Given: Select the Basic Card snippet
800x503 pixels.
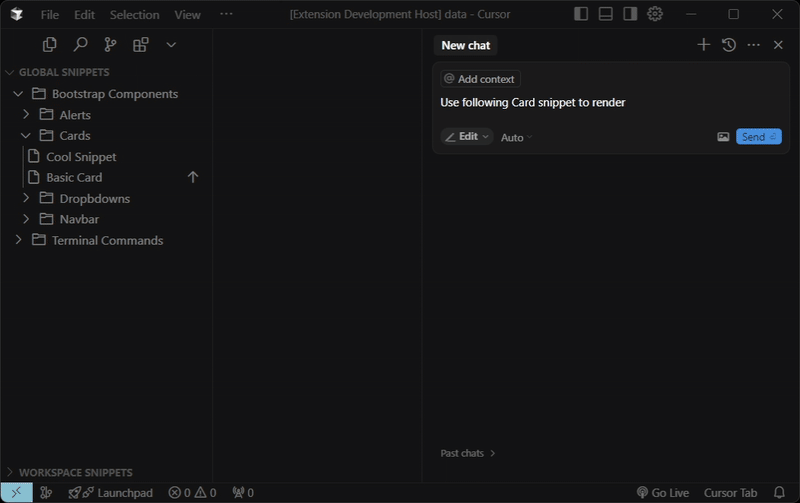Looking at the screenshot, I should point(74,178).
